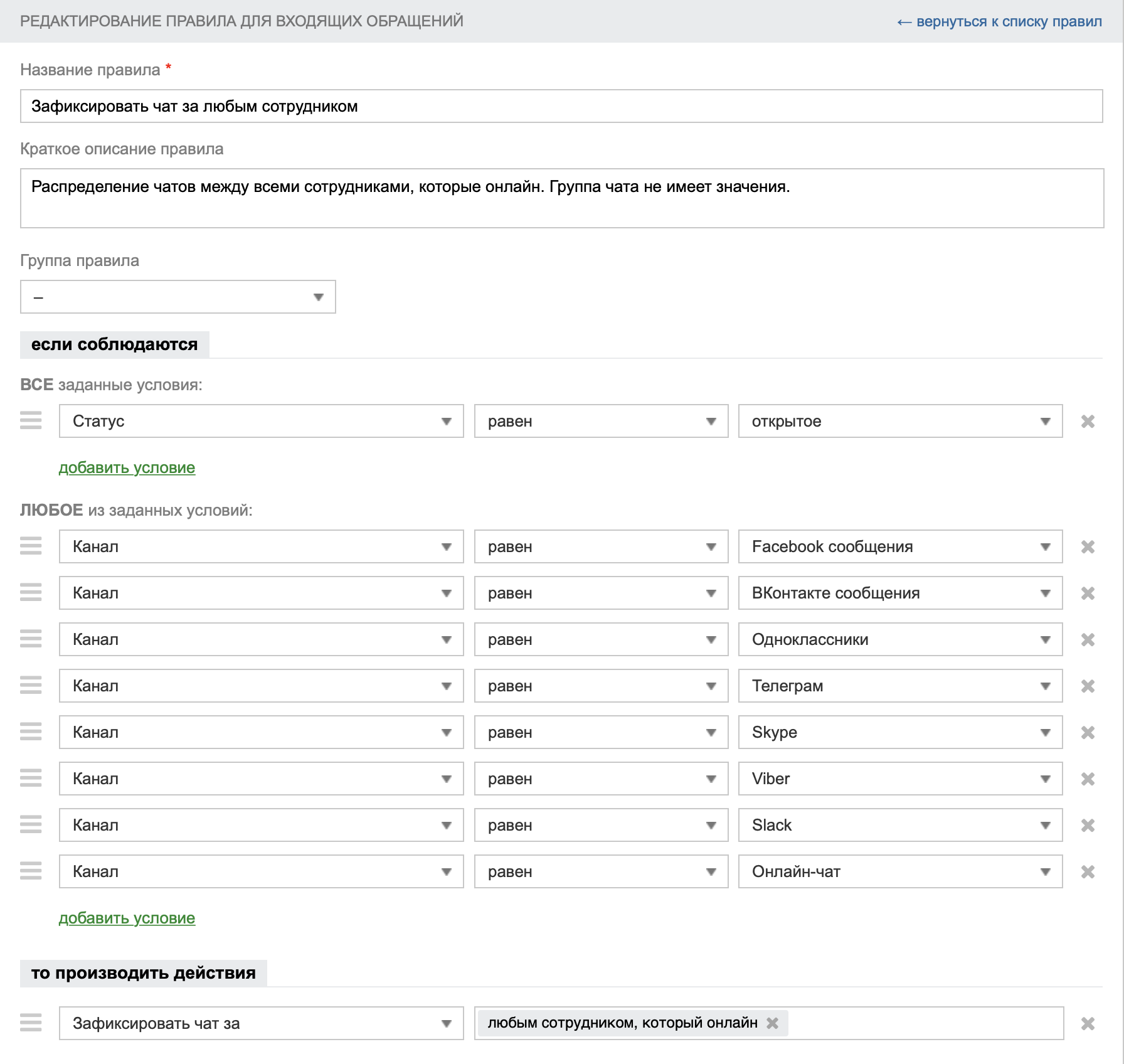This screenshot has height=1064, width=1124.
Task: Open the Онлайн-чат value dropdown
Action: point(901,871)
